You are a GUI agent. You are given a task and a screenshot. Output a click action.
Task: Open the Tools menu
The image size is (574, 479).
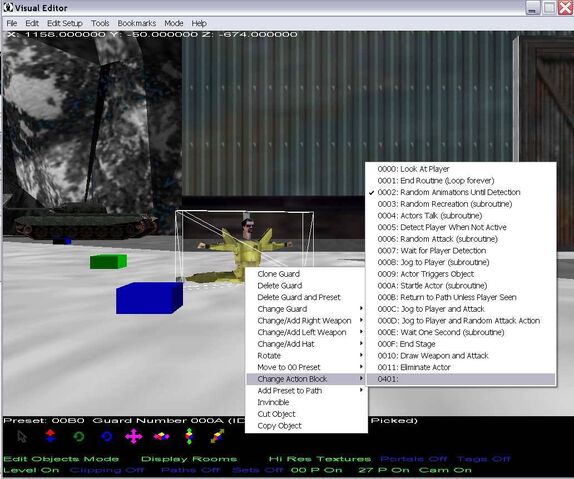100,23
